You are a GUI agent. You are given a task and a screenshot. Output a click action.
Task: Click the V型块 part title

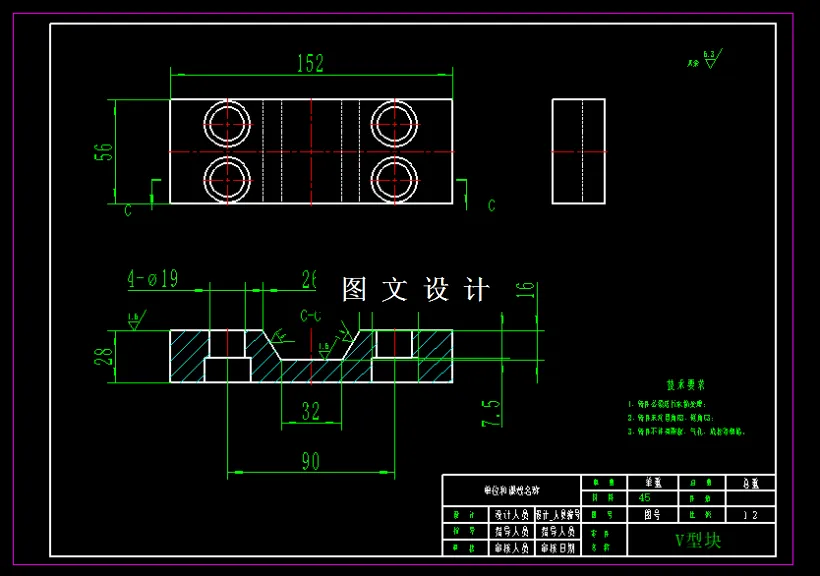pos(698,540)
